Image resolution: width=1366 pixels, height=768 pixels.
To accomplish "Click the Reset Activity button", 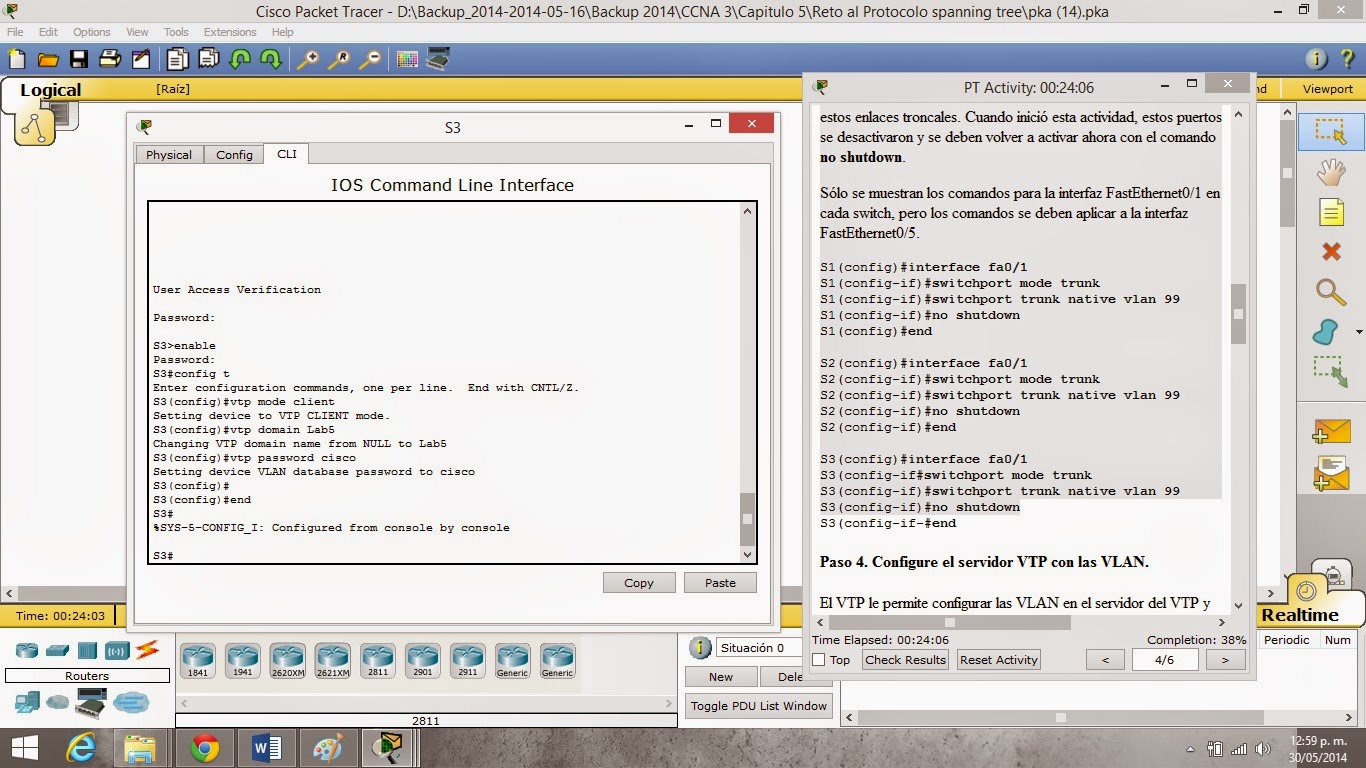I will coord(998,660).
